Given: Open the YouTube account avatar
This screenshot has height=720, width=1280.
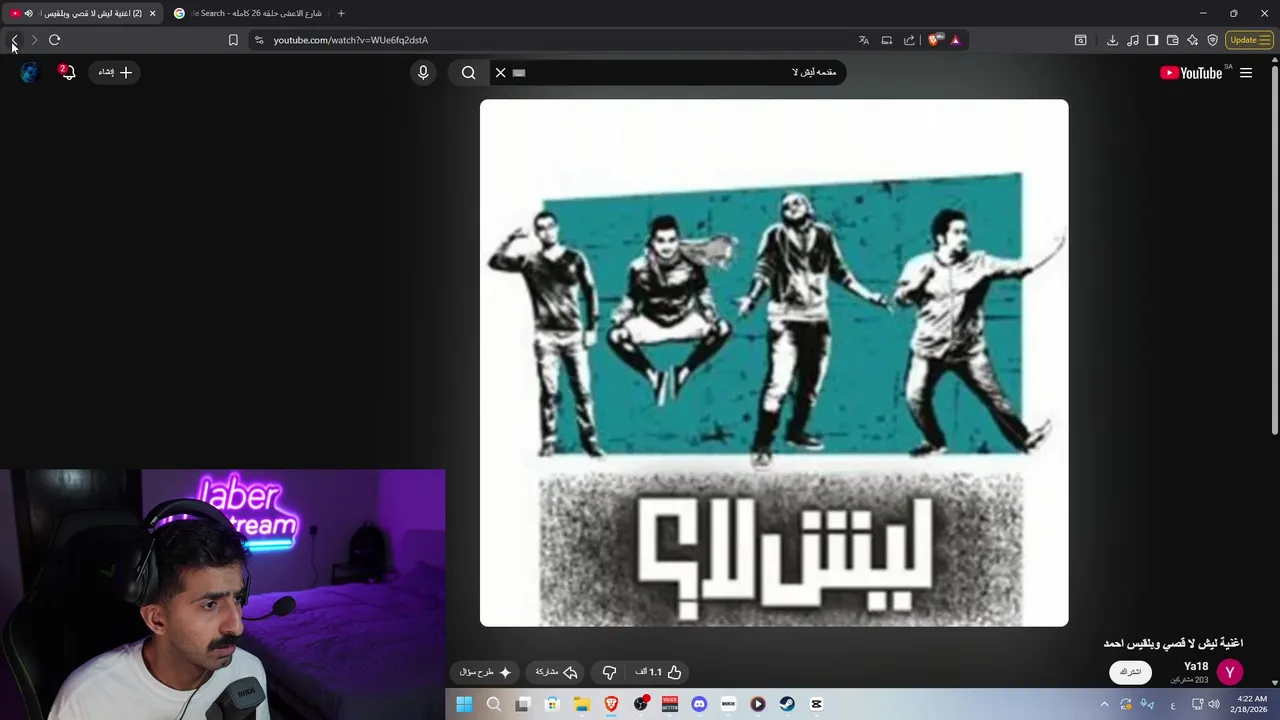Looking at the screenshot, I should pos(29,72).
